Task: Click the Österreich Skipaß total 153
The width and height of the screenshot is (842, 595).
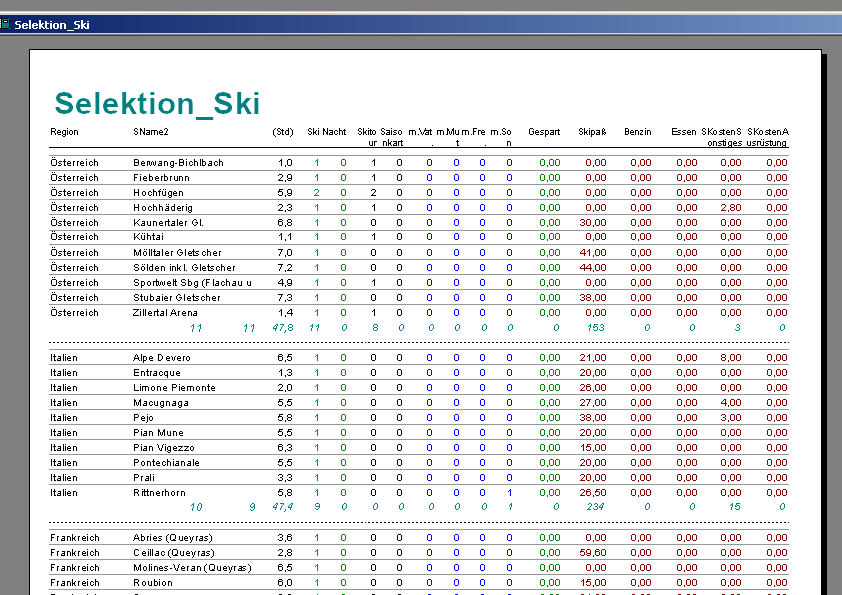Action: click(598, 327)
